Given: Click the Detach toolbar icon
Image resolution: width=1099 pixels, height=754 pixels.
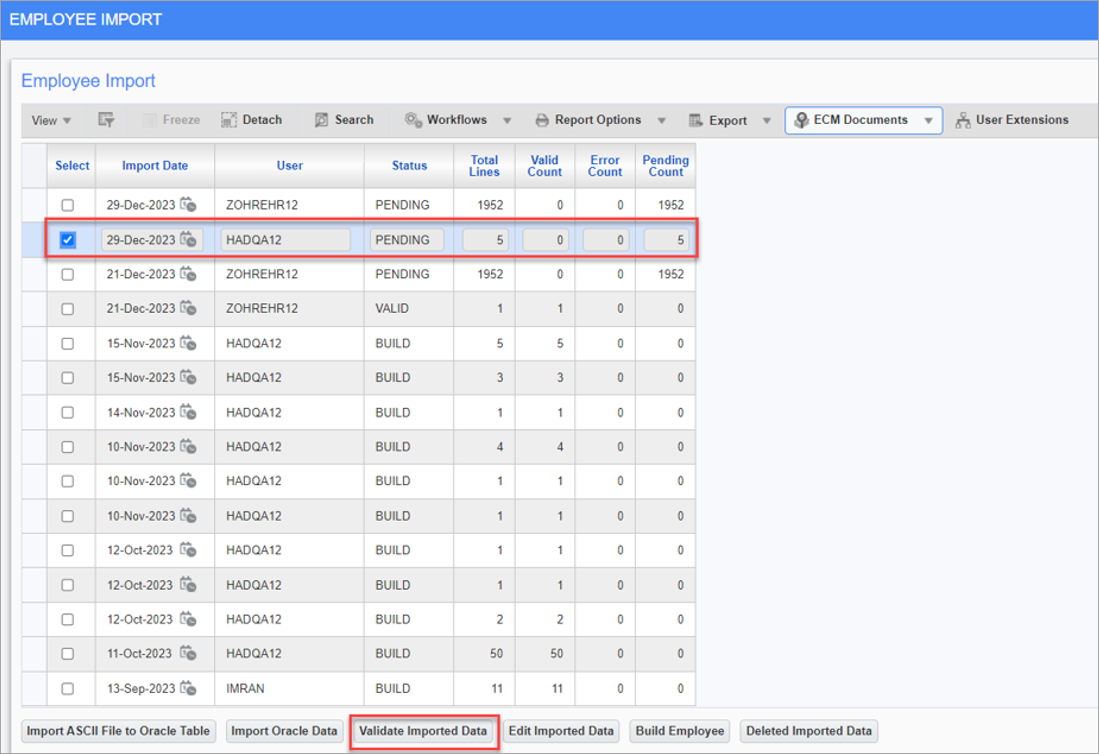Looking at the screenshot, I should point(229,120).
